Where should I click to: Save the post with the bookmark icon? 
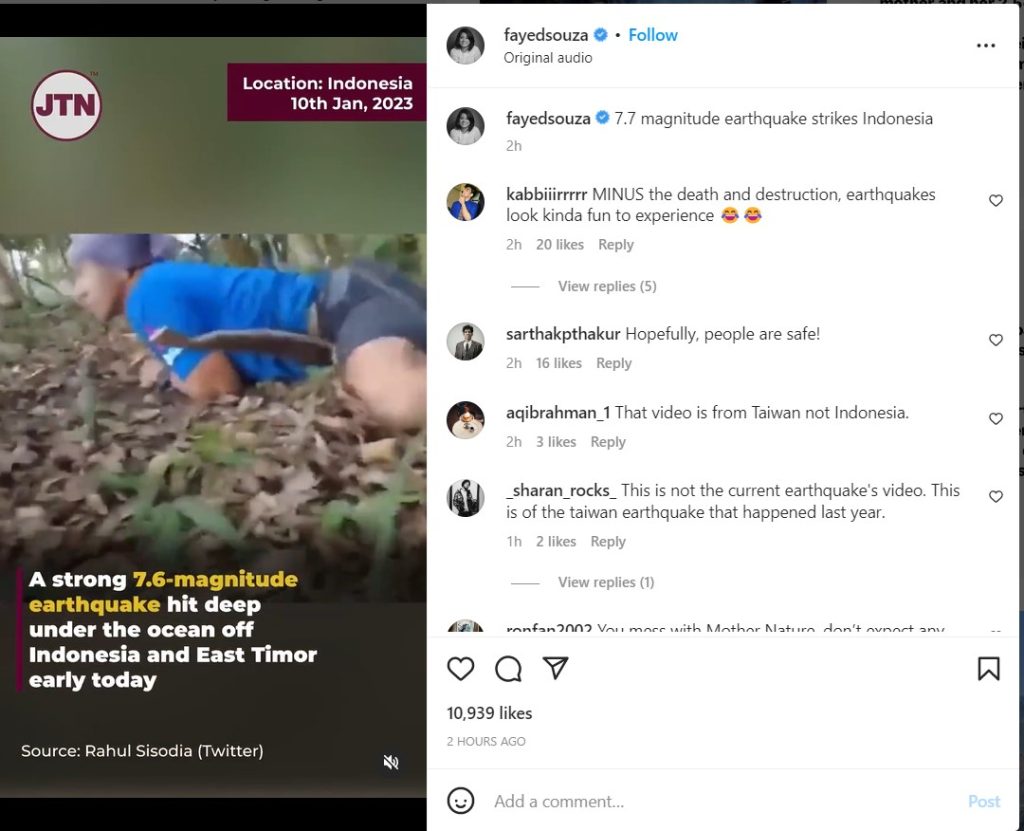coord(988,668)
